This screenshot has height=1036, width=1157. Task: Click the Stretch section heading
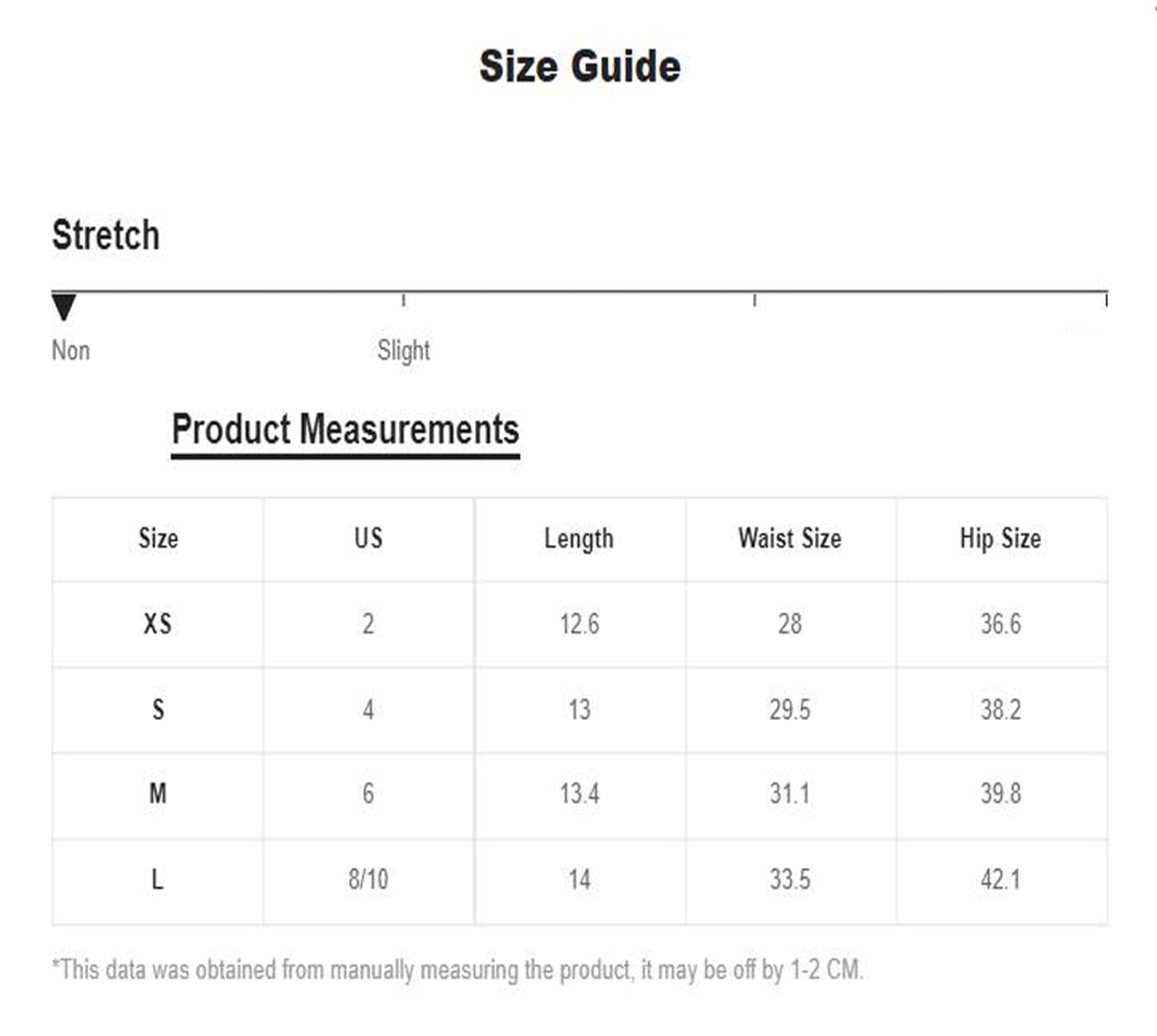[x=105, y=235]
